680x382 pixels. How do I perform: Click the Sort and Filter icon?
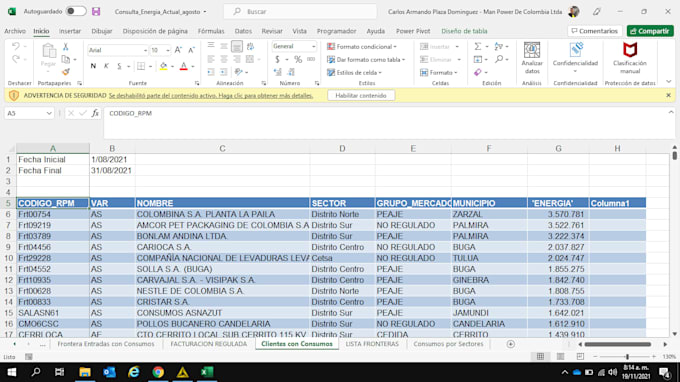[x=499, y=46]
